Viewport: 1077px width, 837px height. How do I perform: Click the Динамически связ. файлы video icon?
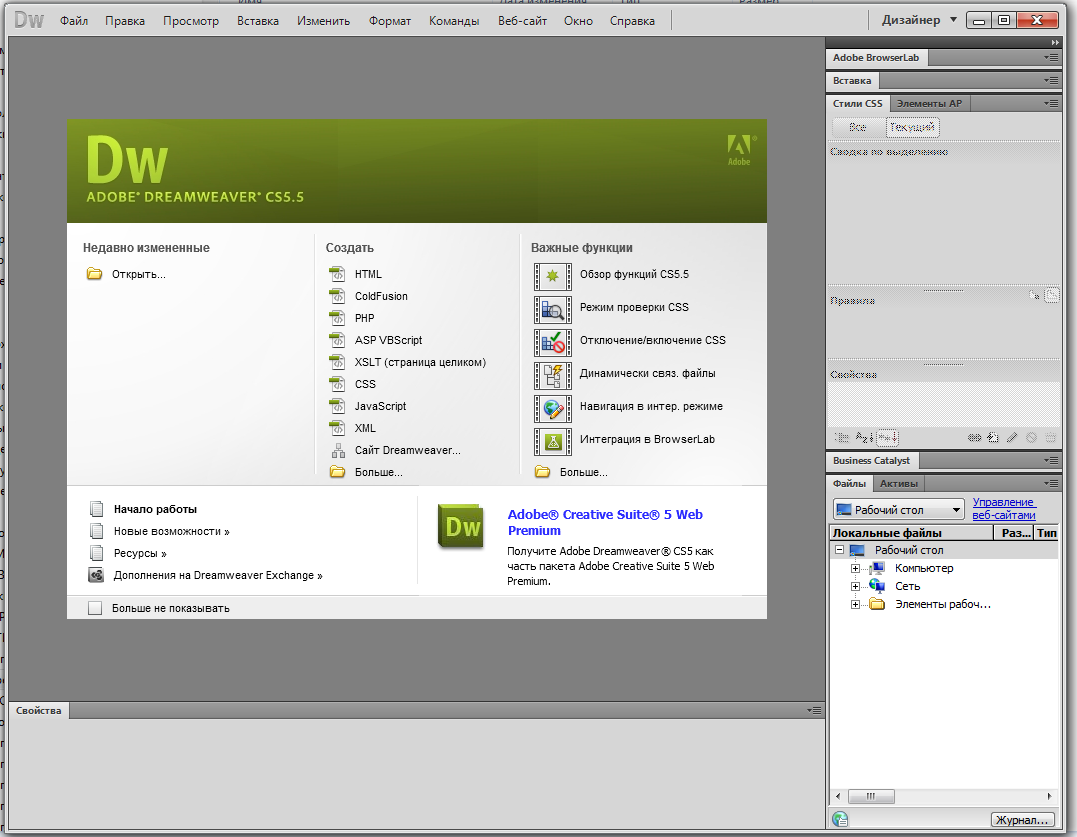553,376
